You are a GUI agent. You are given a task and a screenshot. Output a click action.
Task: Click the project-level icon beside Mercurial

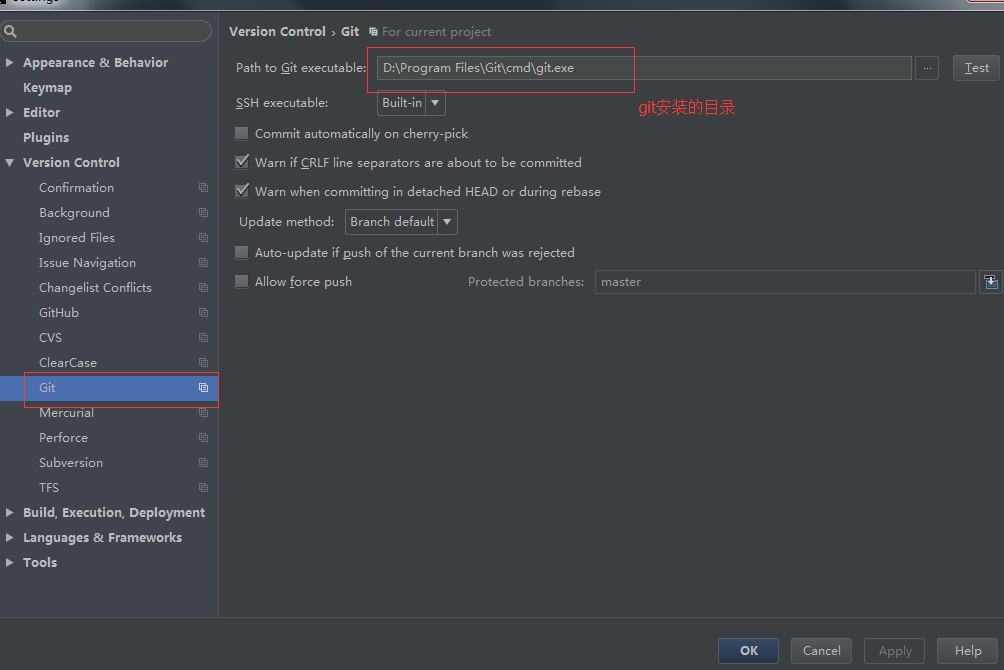[x=203, y=413]
